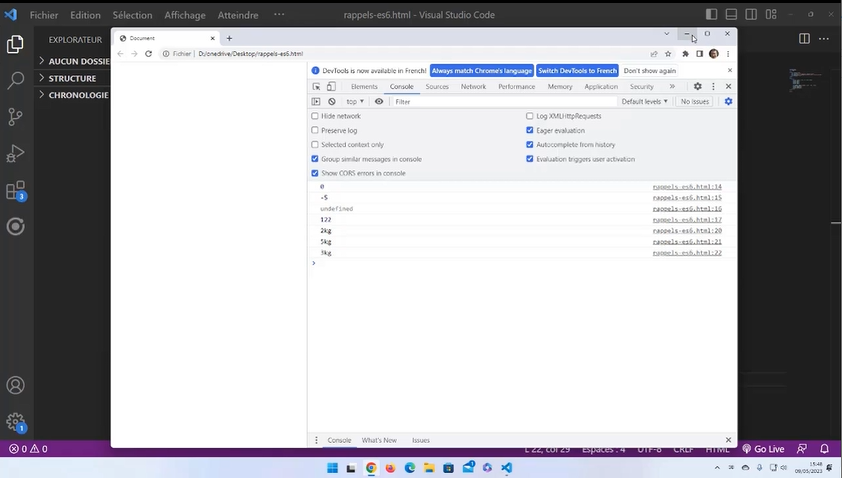The width and height of the screenshot is (842, 478).
Task: Click VS Code notifications bell in status bar
Action: 825,448
